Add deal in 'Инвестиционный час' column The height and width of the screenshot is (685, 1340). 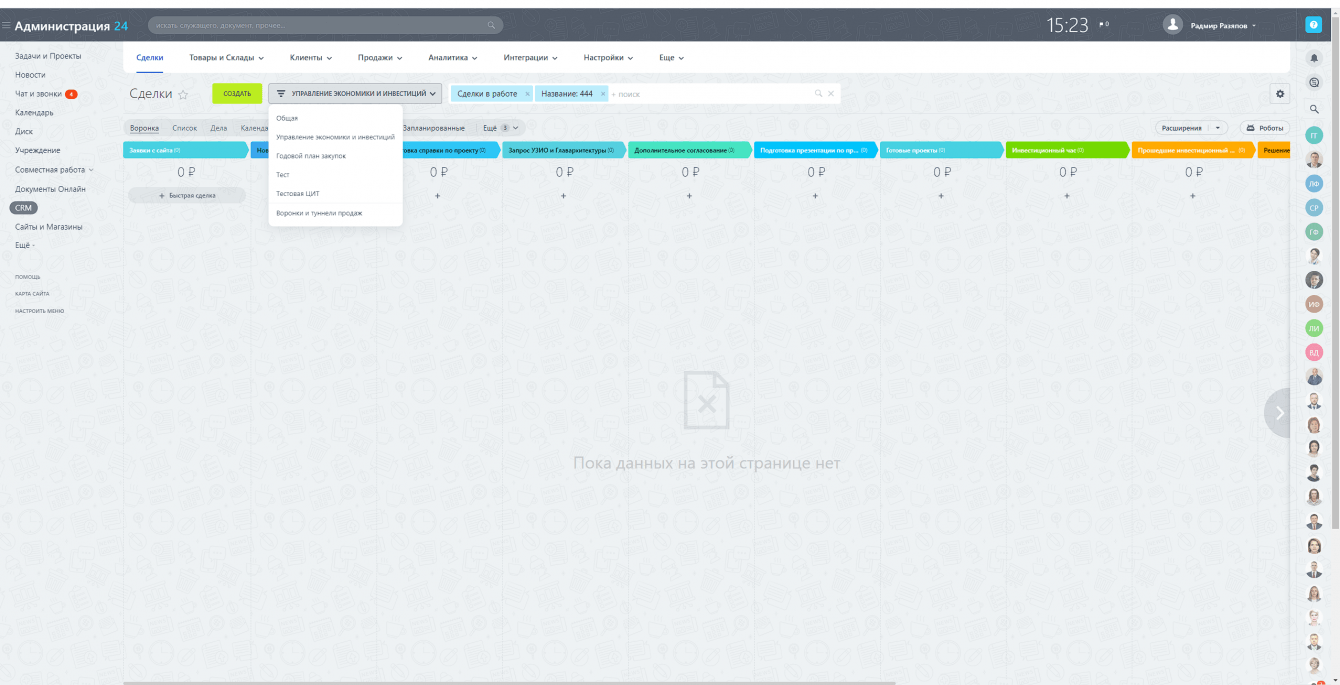pyautogui.click(x=1067, y=196)
